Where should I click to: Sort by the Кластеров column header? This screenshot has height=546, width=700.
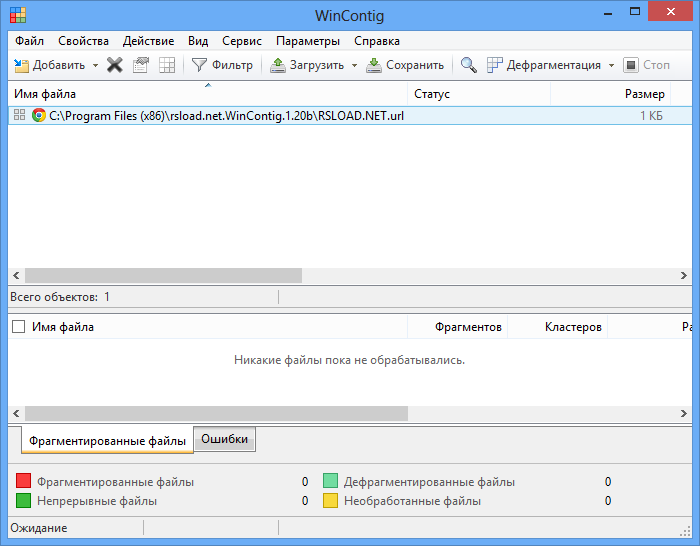point(558,327)
